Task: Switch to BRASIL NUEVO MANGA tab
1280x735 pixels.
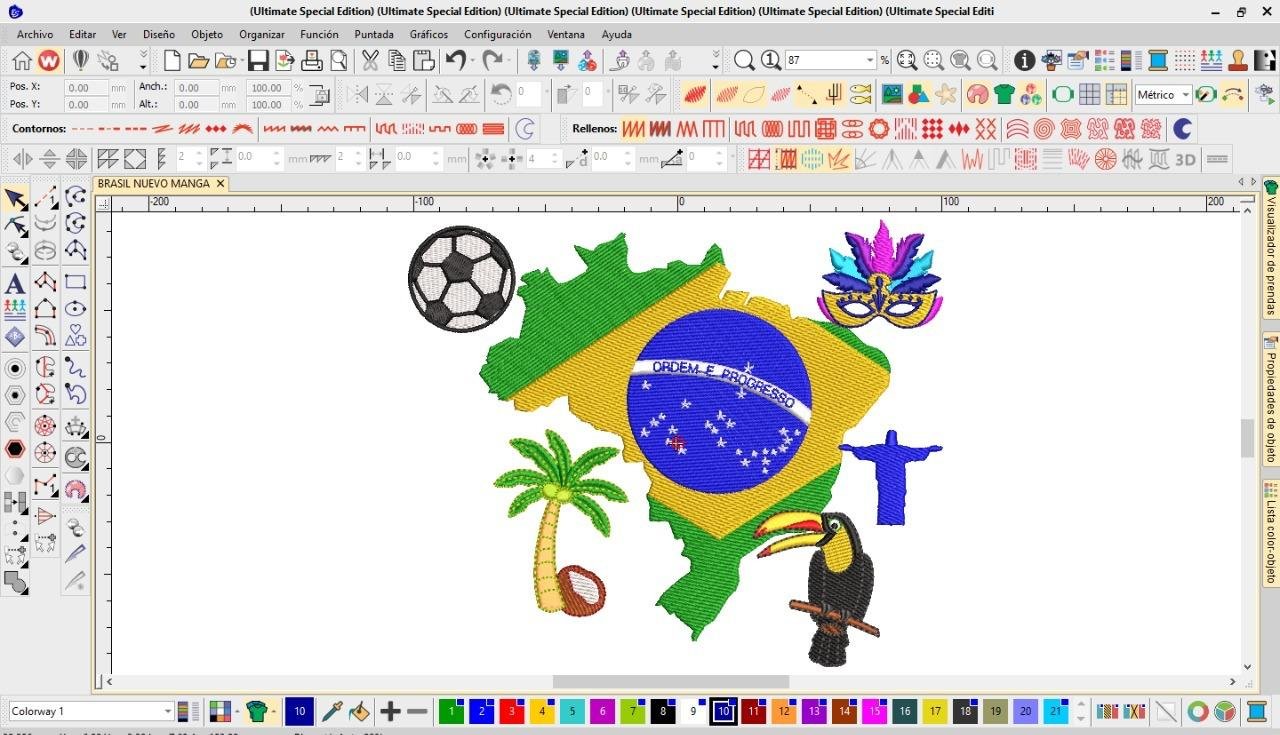Action: point(154,184)
